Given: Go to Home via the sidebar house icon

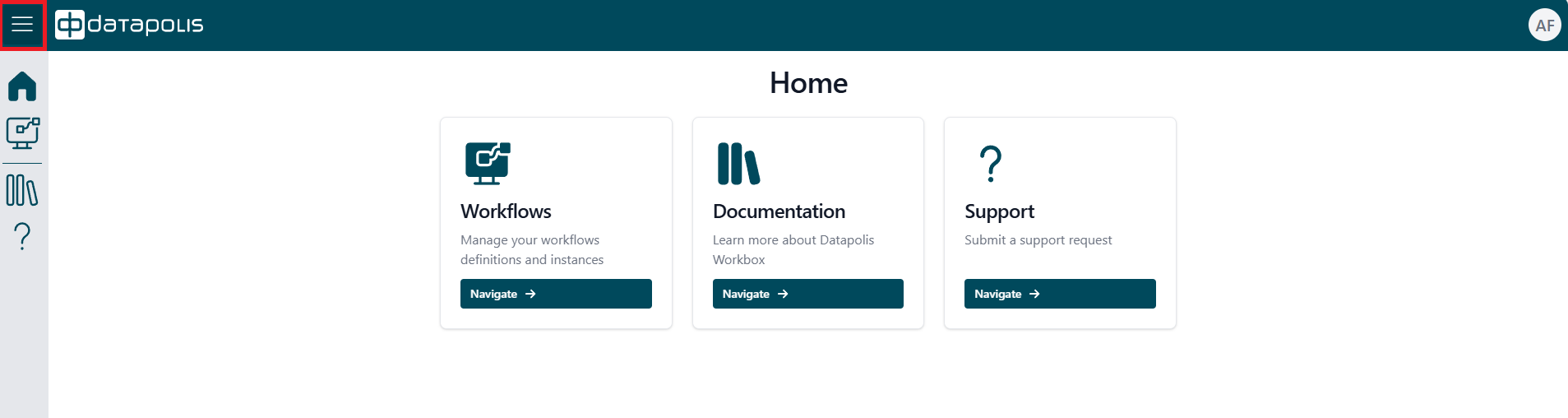Looking at the screenshot, I should tap(22, 86).
